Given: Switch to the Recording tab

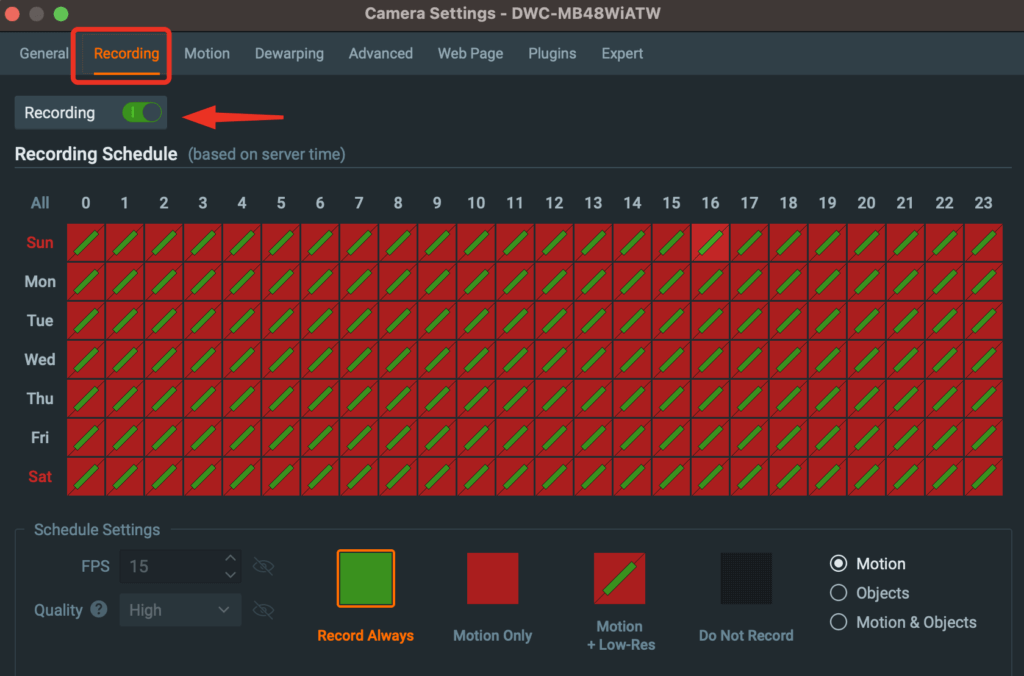Looking at the screenshot, I should (127, 54).
